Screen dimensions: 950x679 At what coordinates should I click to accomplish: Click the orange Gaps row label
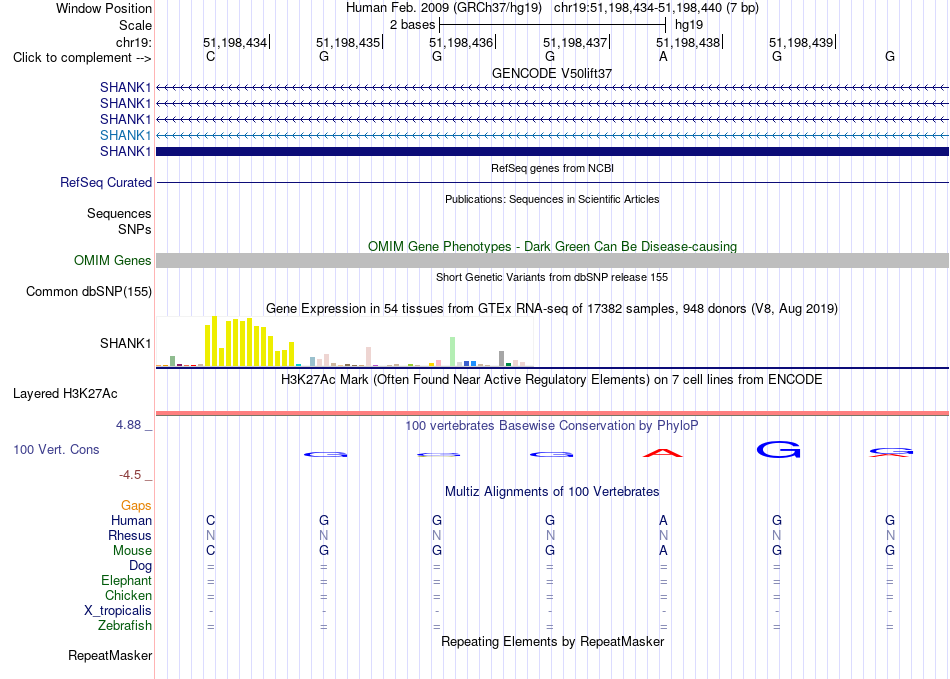(x=136, y=505)
